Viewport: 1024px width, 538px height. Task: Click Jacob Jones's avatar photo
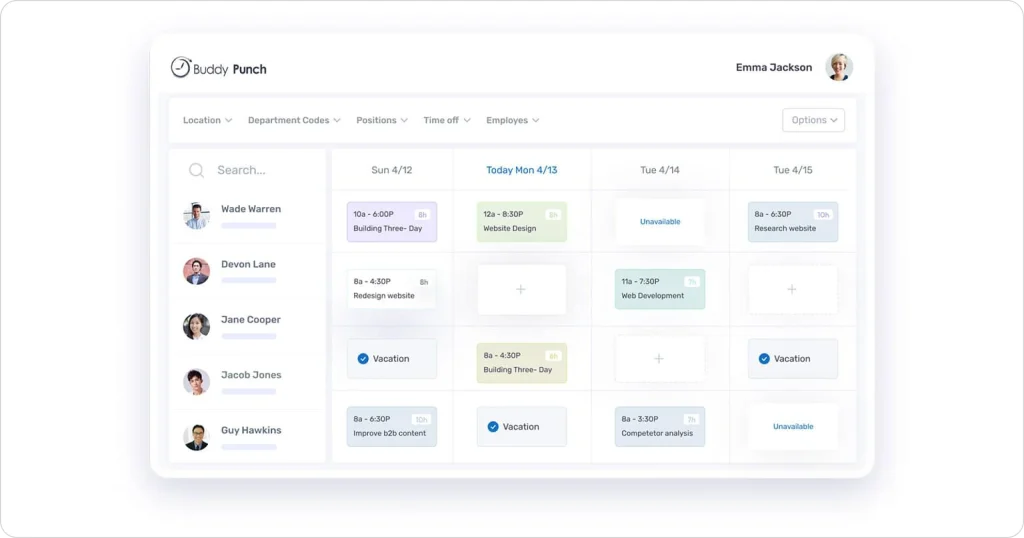(196, 381)
